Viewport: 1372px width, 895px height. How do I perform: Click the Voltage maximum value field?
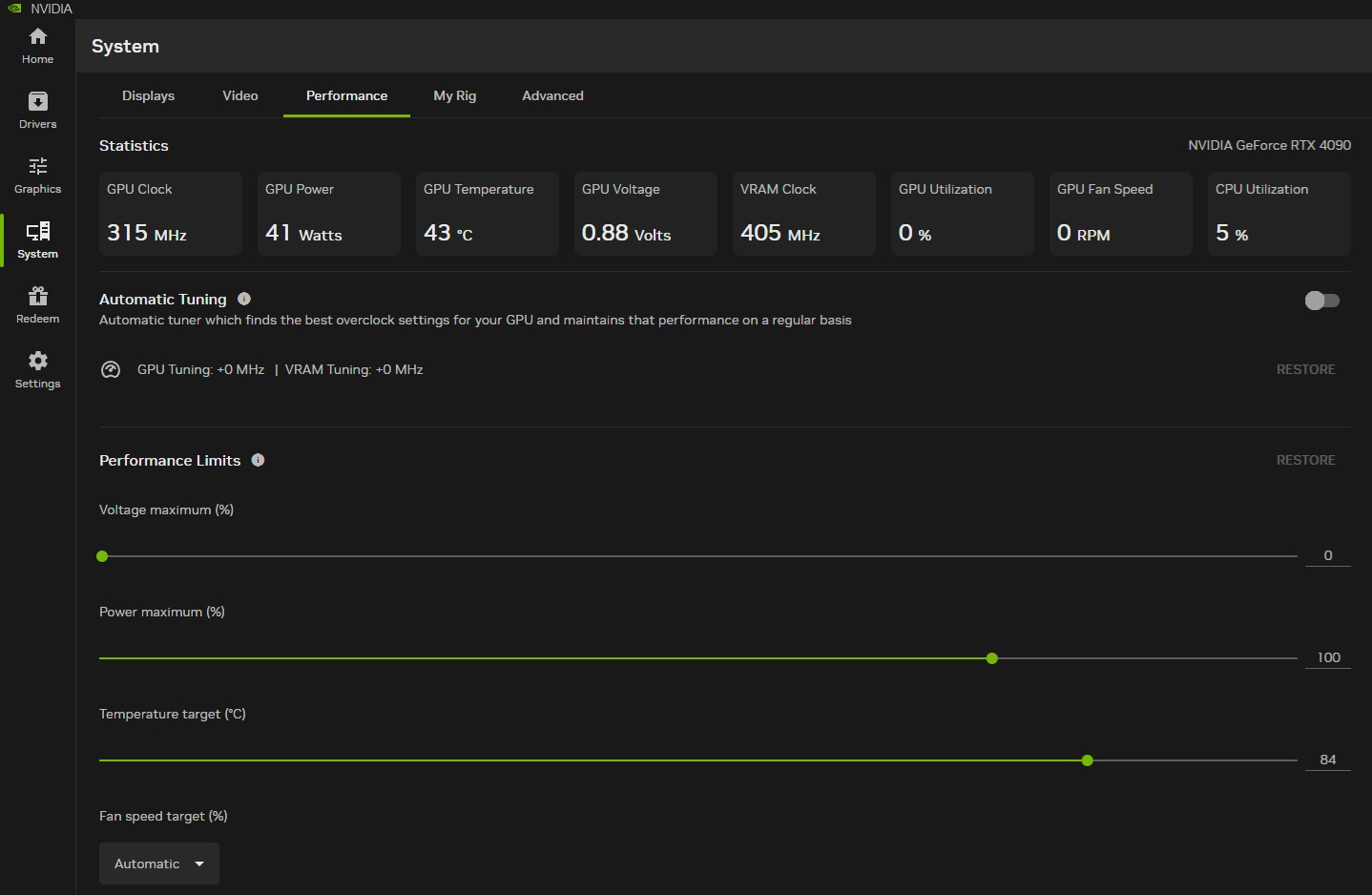[1328, 555]
